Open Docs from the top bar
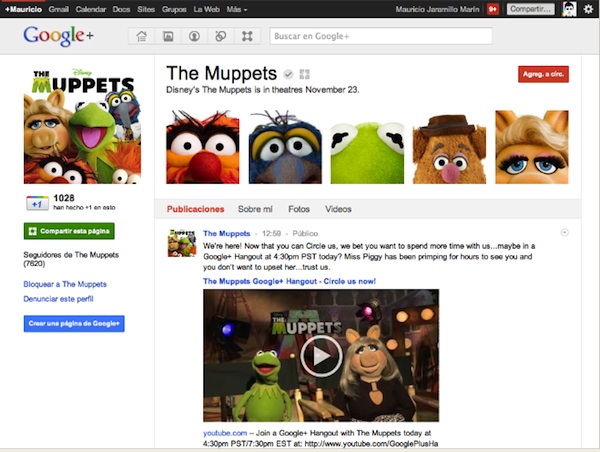Viewport: 600px width, 452px height. (121, 9)
